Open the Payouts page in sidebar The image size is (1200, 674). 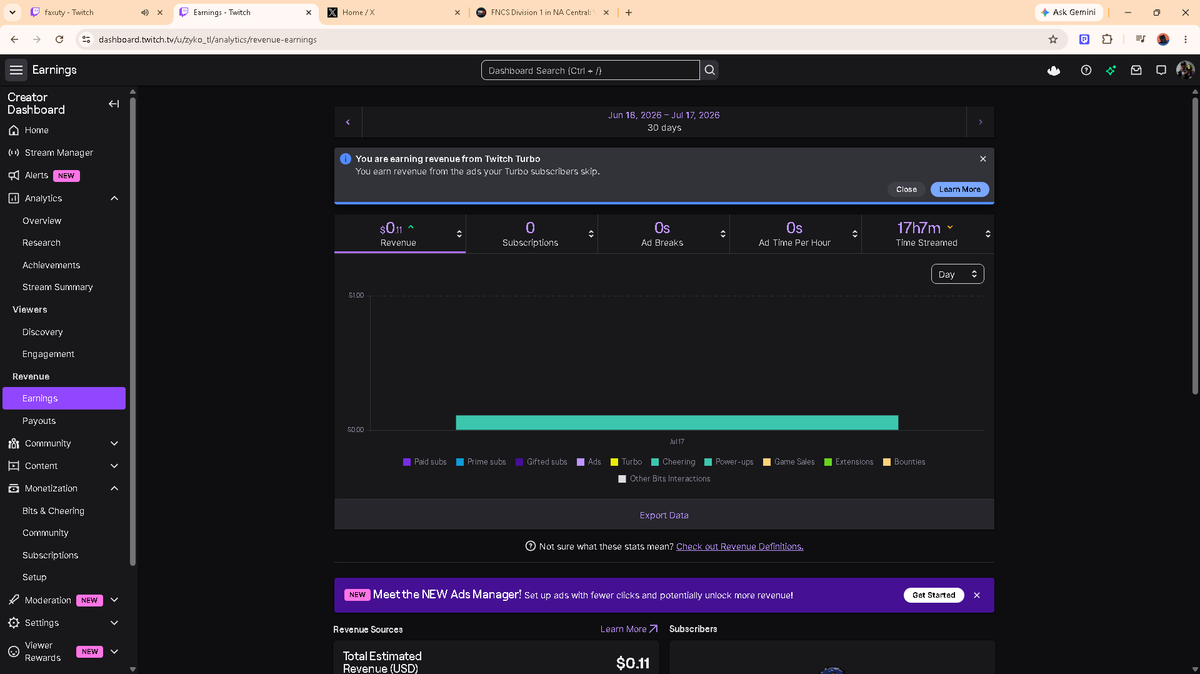(39, 421)
